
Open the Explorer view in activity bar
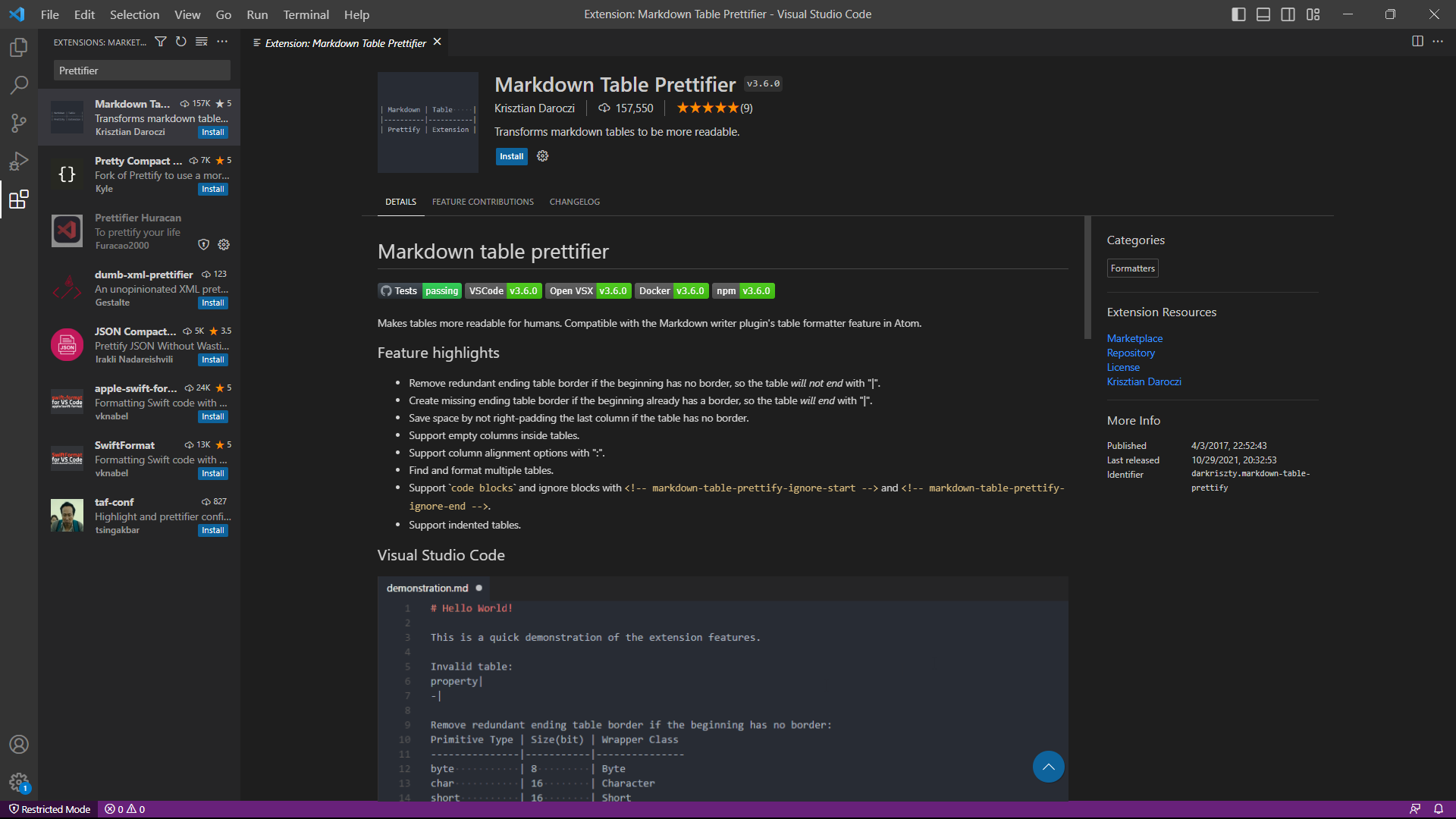[19, 47]
